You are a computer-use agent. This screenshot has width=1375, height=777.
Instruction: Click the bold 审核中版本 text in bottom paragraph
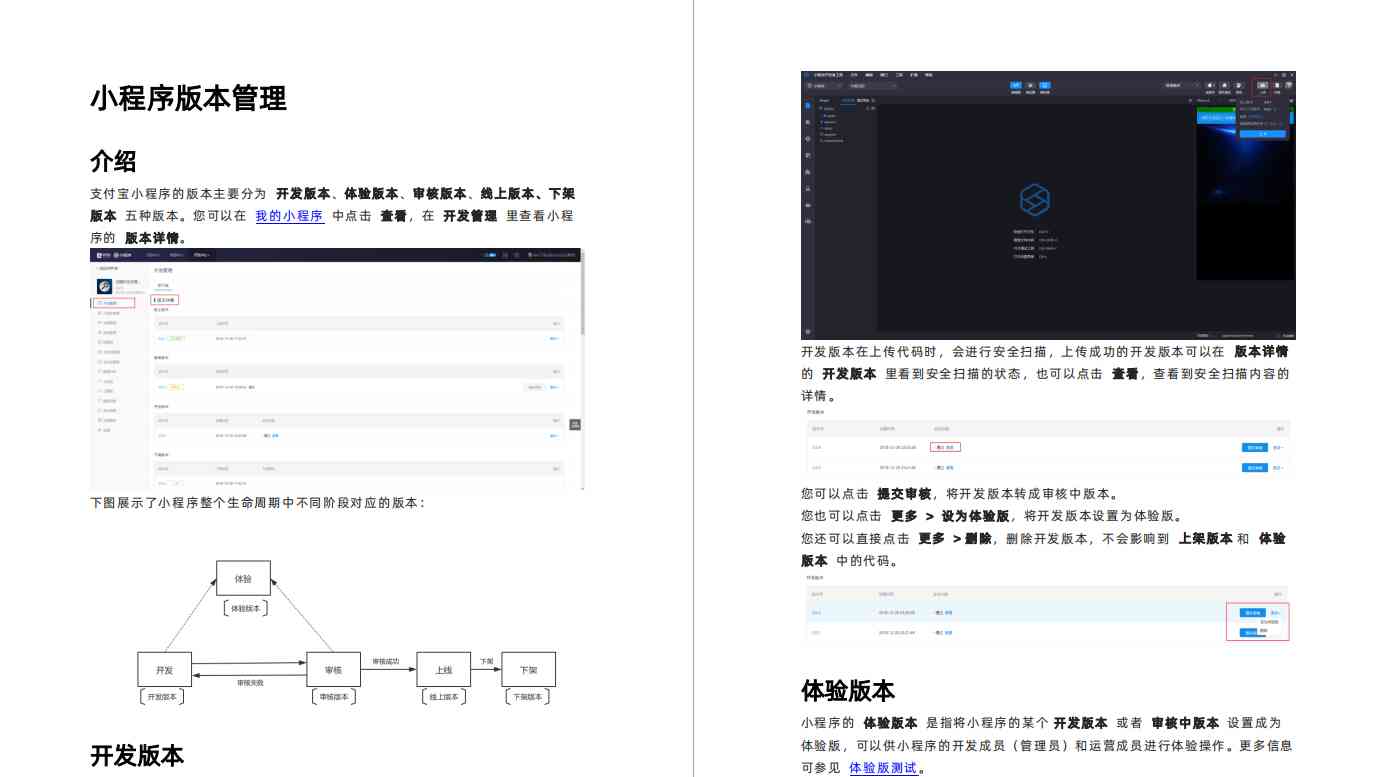pyautogui.click(x=1185, y=722)
